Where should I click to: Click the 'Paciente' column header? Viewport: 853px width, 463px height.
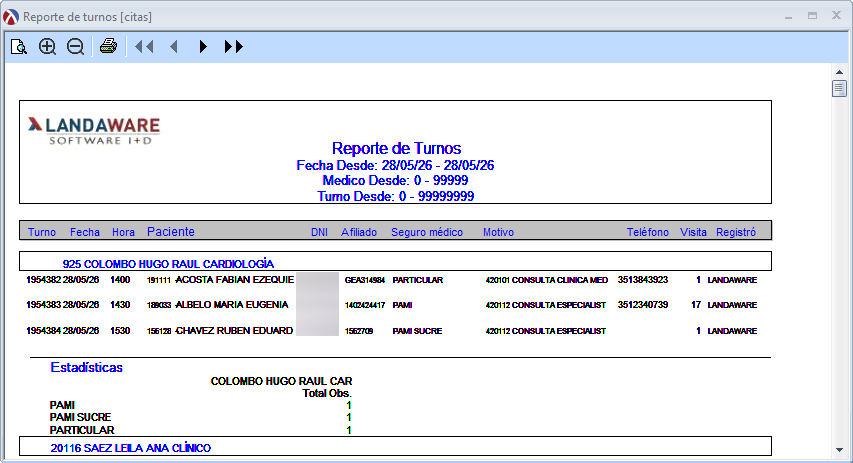[x=171, y=232]
